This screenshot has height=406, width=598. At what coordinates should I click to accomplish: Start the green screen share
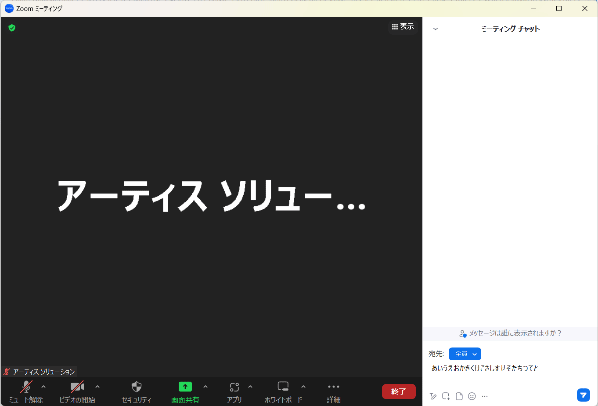click(x=185, y=392)
